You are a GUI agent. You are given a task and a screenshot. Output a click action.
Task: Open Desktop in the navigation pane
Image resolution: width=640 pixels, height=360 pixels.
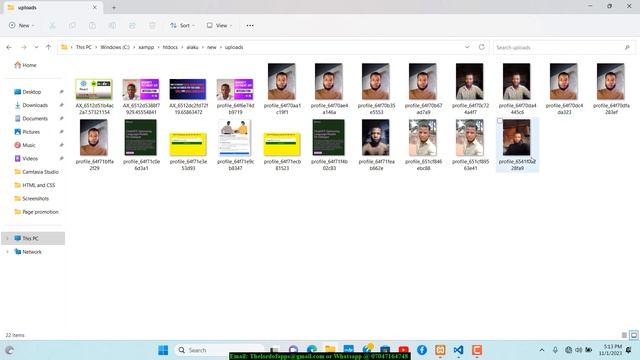coord(28,92)
